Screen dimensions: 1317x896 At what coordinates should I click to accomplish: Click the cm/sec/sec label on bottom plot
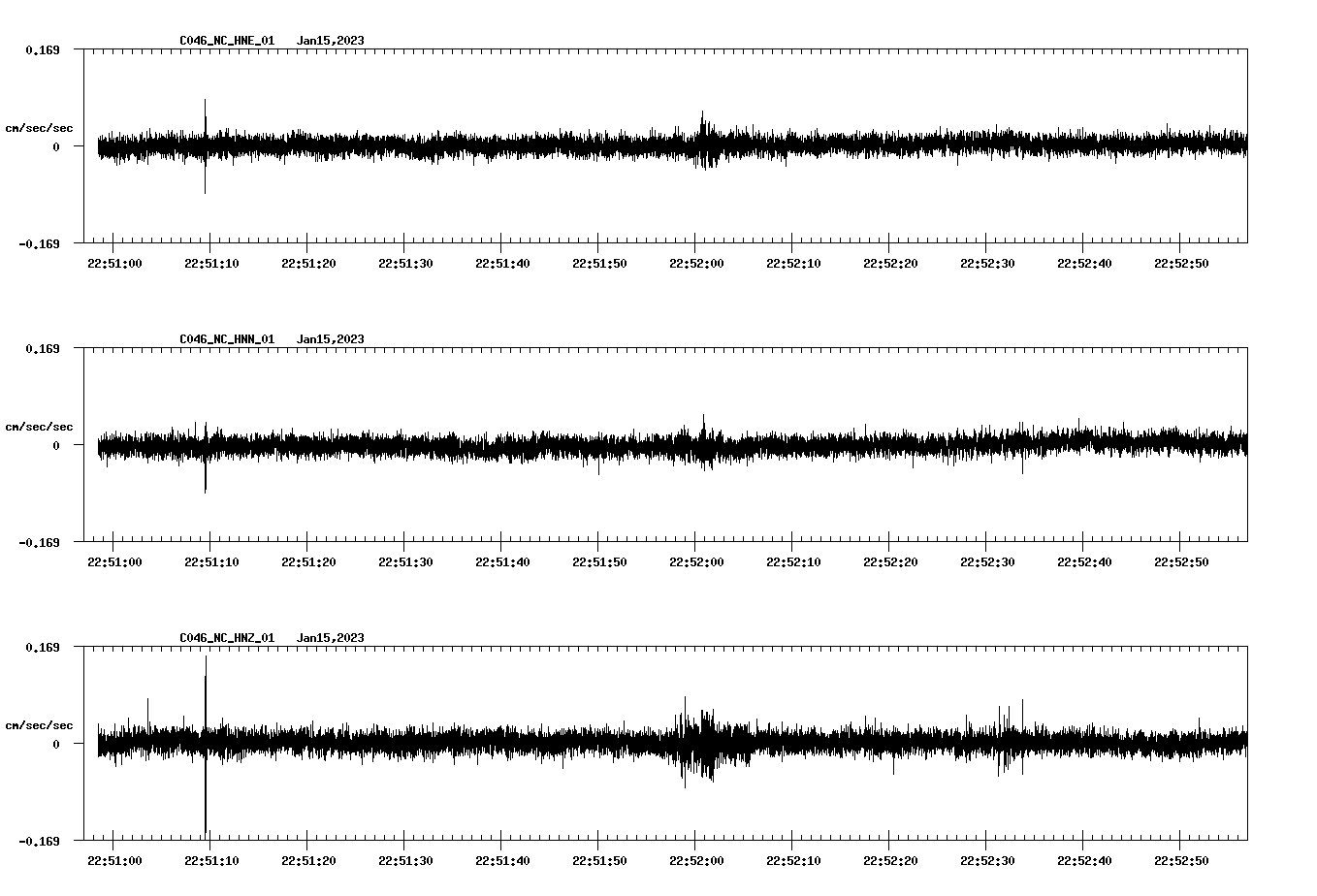(x=38, y=723)
